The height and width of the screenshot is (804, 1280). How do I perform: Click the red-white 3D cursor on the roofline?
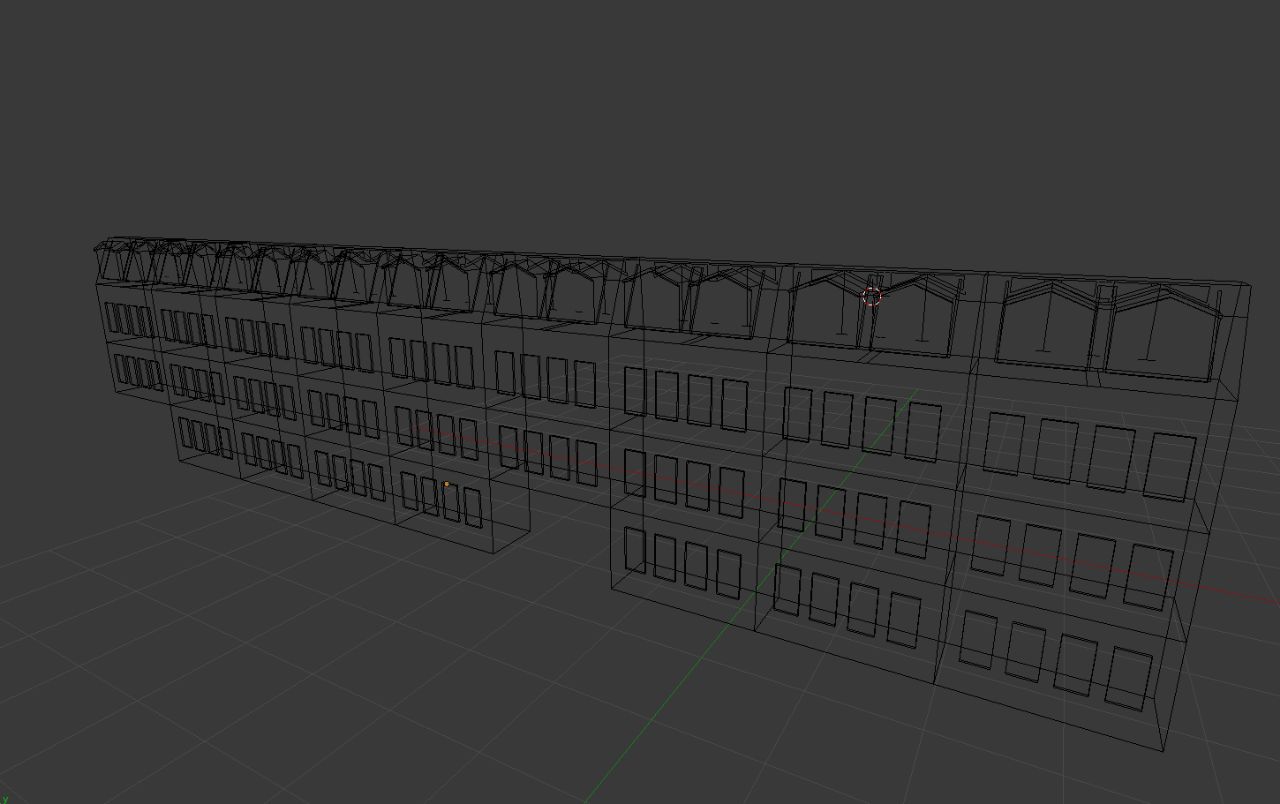871,296
